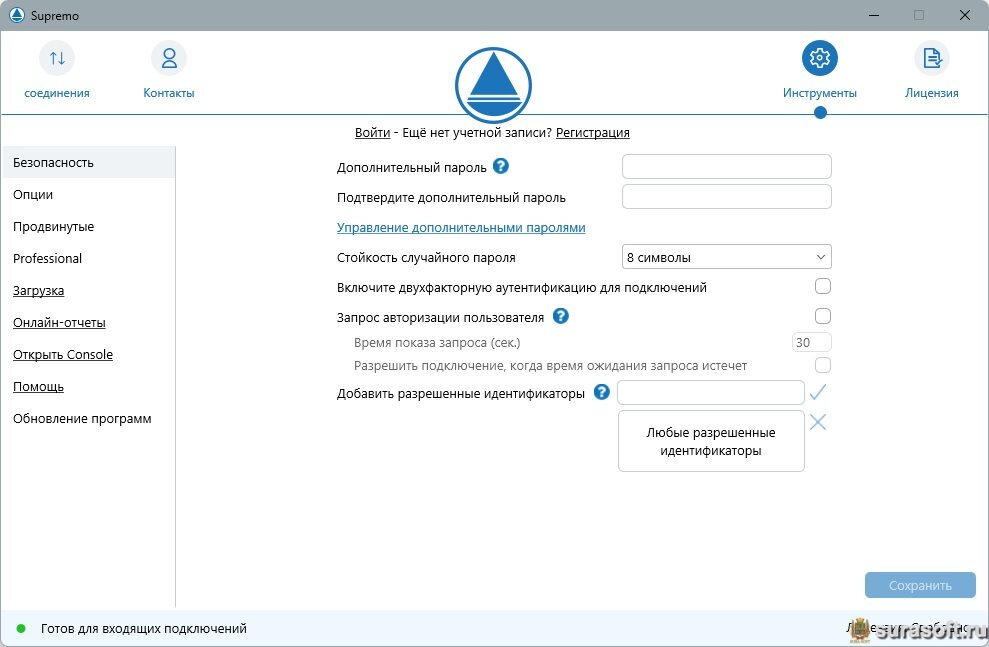Click the Войти sign-in link
The width and height of the screenshot is (989, 647).
click(x=373, y=132)
